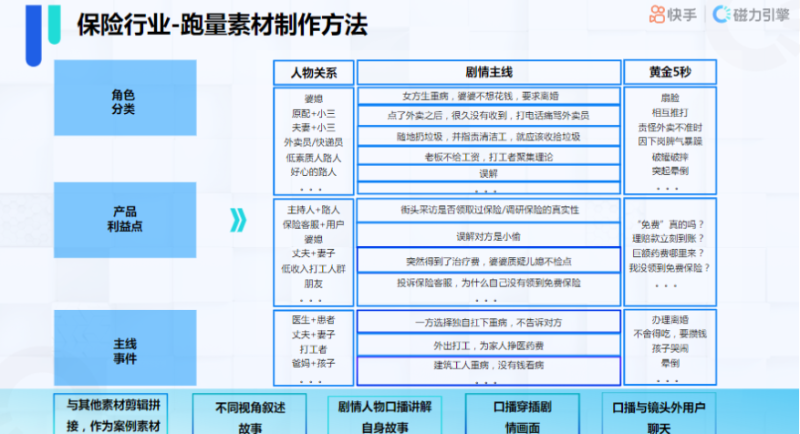This screenshot has width=800, height=434.
Task: Click the text 突起晕倒
Action: (x=670, y=171)
